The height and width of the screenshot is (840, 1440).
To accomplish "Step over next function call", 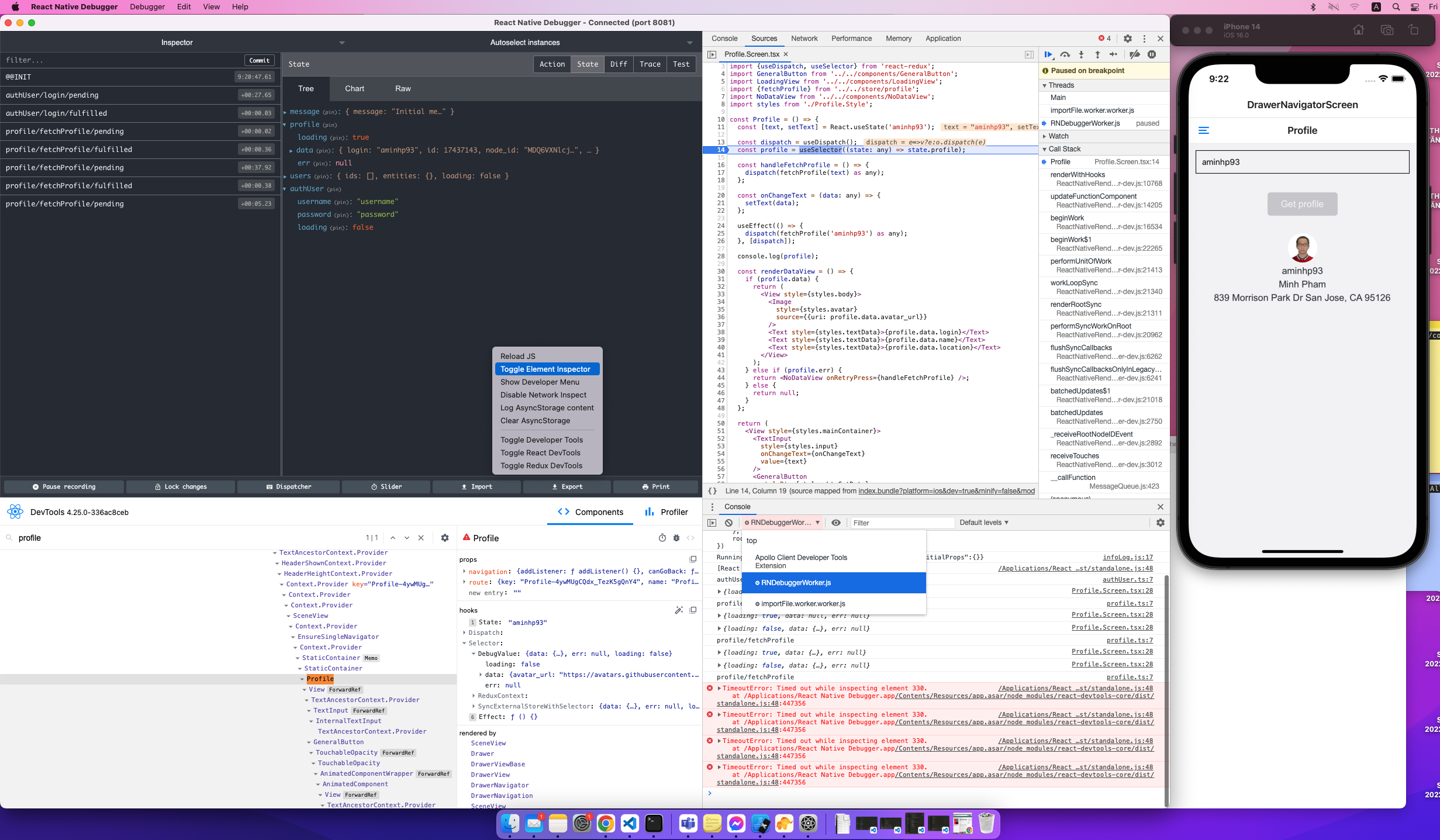I will (x=1065, y=54).
